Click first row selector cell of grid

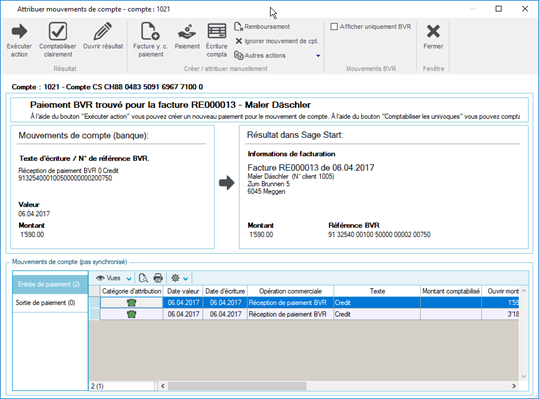click(95, 303)
